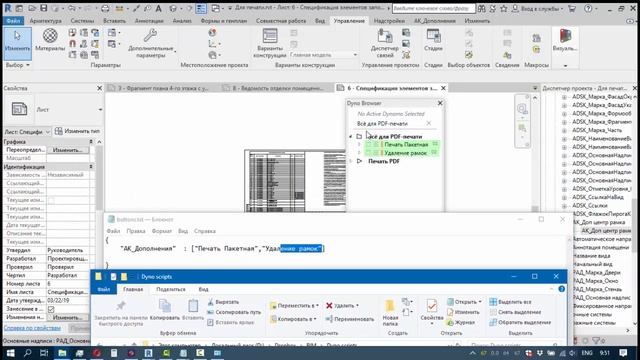Click the keyword search input field
The image size is (640, 360).
click(x=433, y=8)
